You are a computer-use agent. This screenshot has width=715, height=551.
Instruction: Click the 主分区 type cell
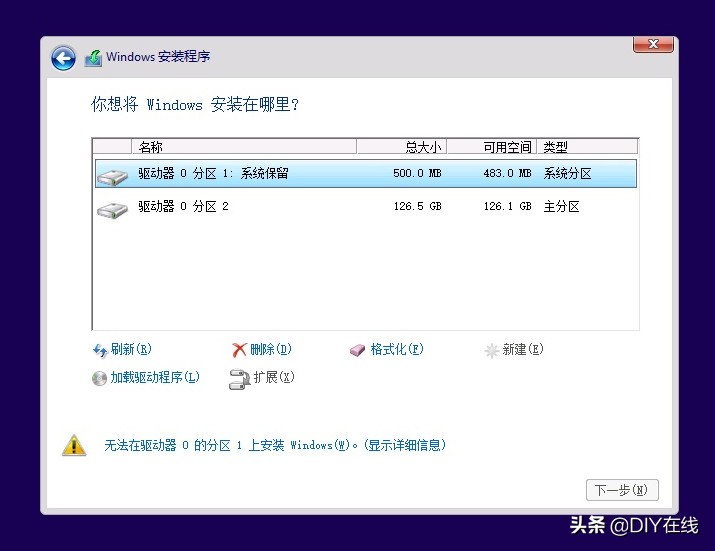(x=561, y=207)
